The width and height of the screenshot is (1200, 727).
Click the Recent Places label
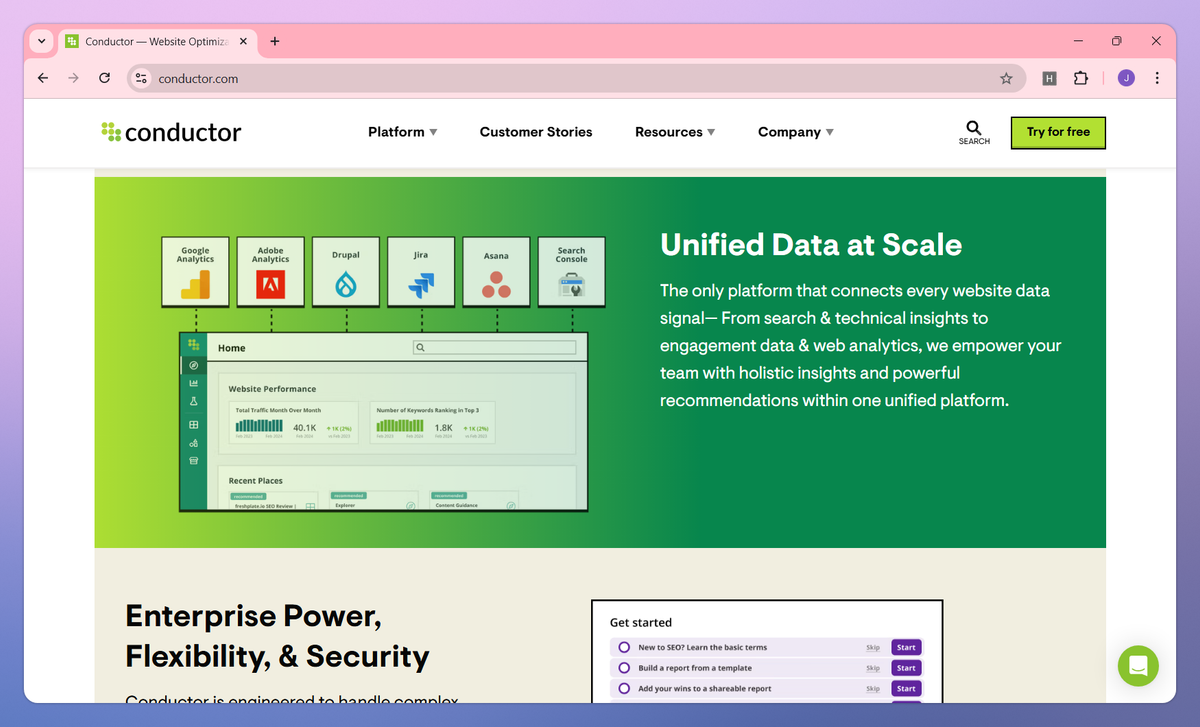click(256, 481)
